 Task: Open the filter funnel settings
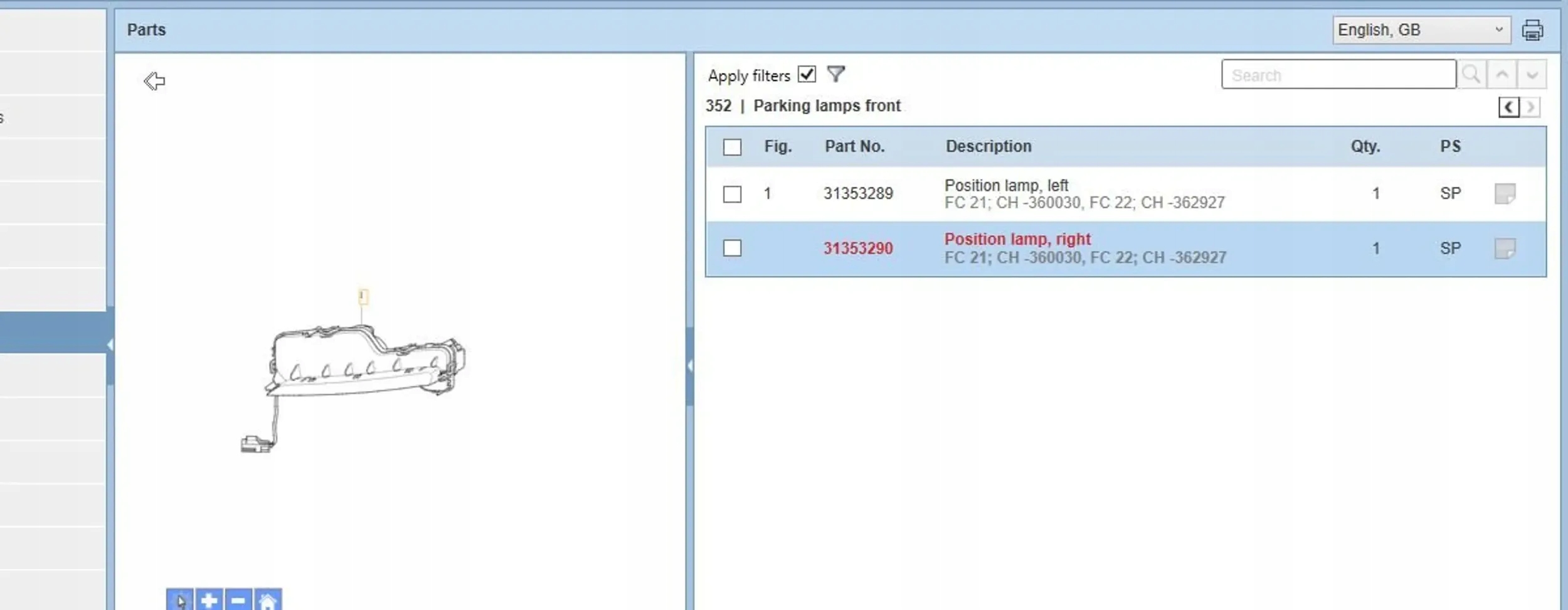click(835, 74)
